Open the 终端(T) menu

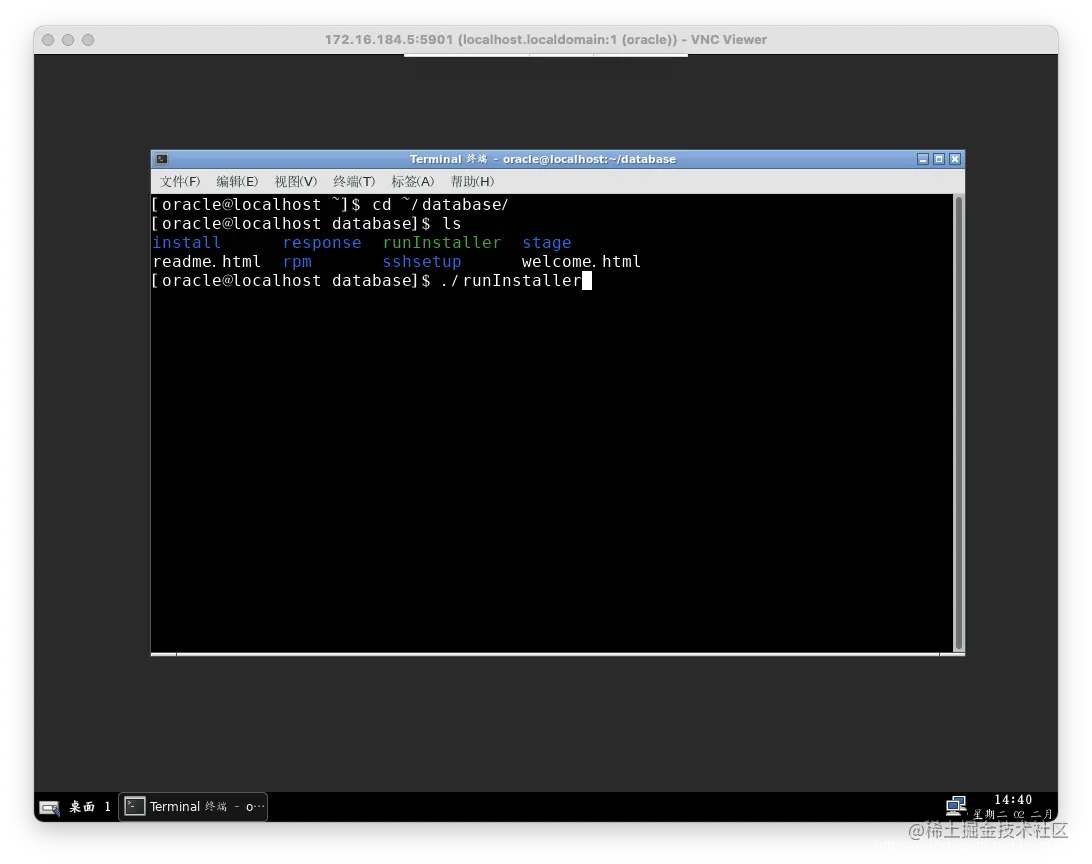[x=354, y=182]
